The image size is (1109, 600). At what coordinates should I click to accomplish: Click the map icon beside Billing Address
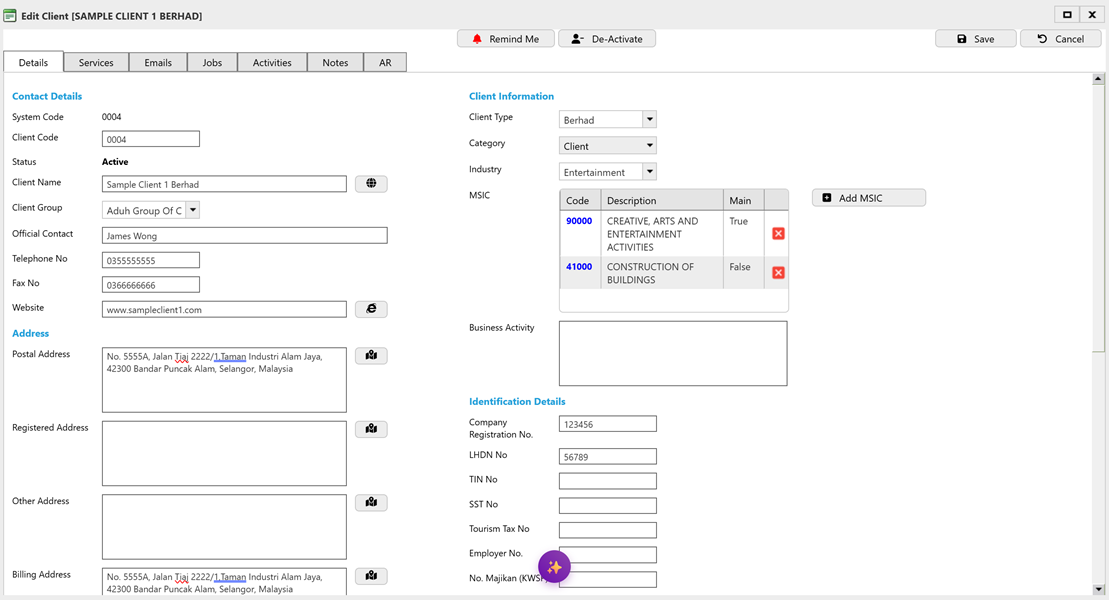pyautogui.click(x=371, y=575)
